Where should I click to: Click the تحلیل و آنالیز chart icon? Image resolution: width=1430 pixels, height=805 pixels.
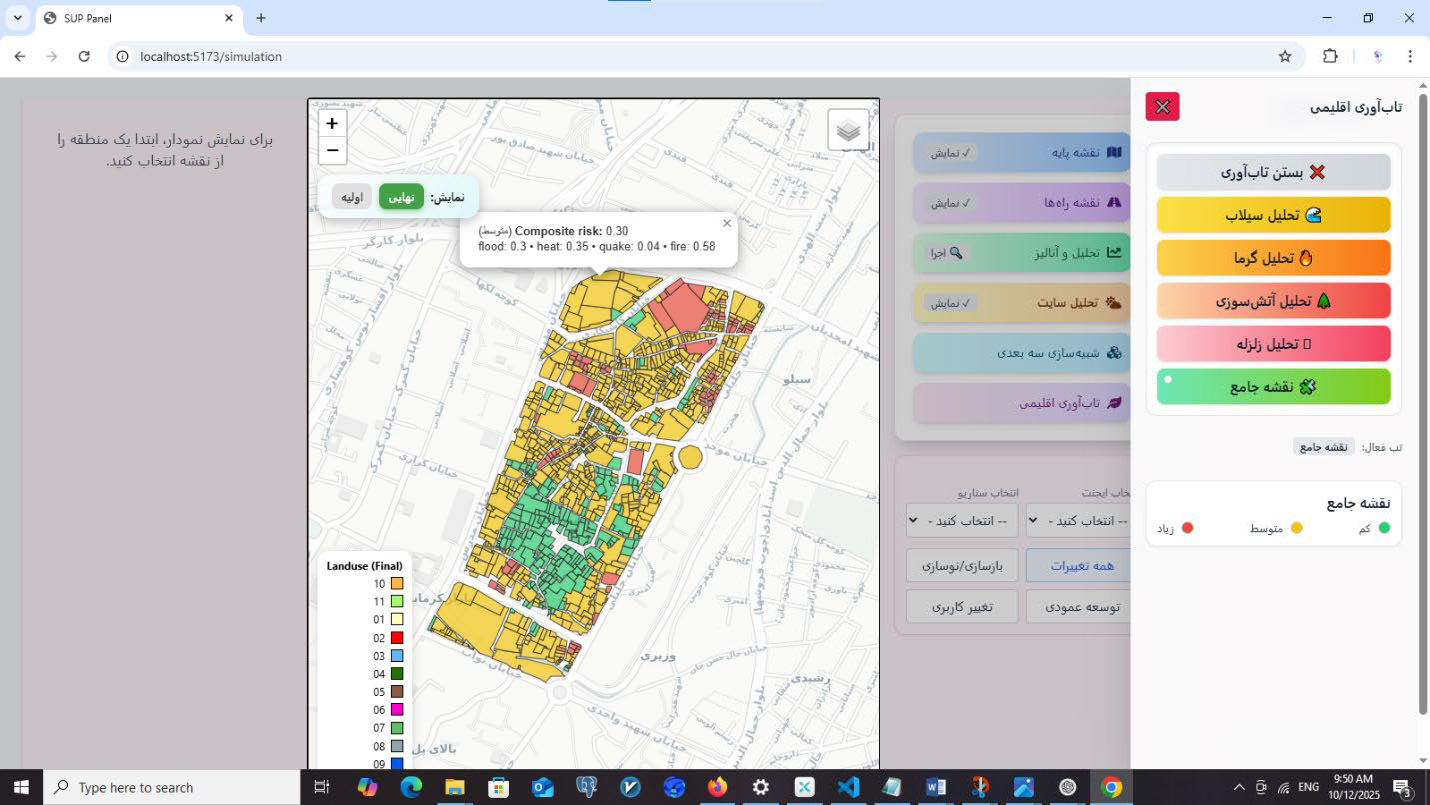1114,253
